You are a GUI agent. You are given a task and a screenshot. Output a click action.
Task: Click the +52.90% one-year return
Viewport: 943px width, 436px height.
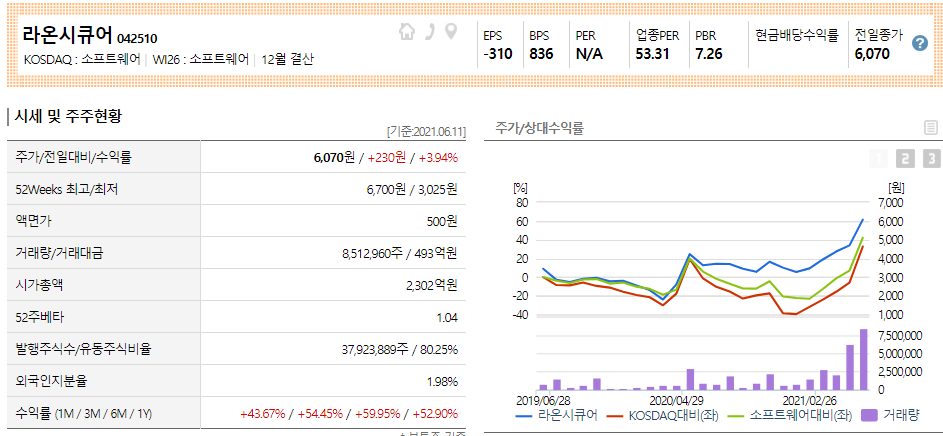coord(435,414)
